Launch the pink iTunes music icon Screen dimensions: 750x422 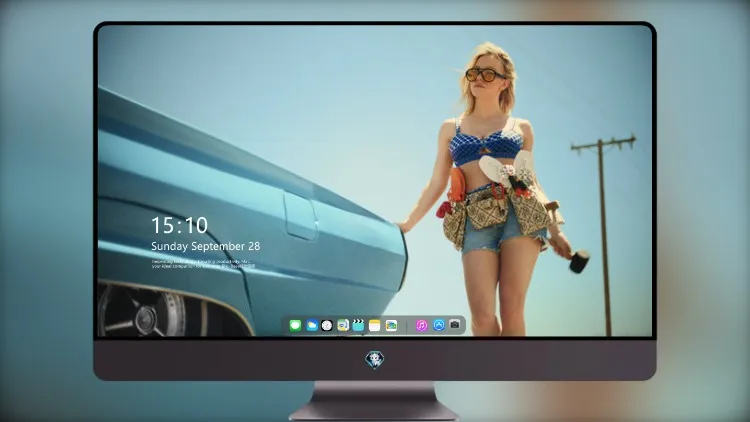(421, 325)
